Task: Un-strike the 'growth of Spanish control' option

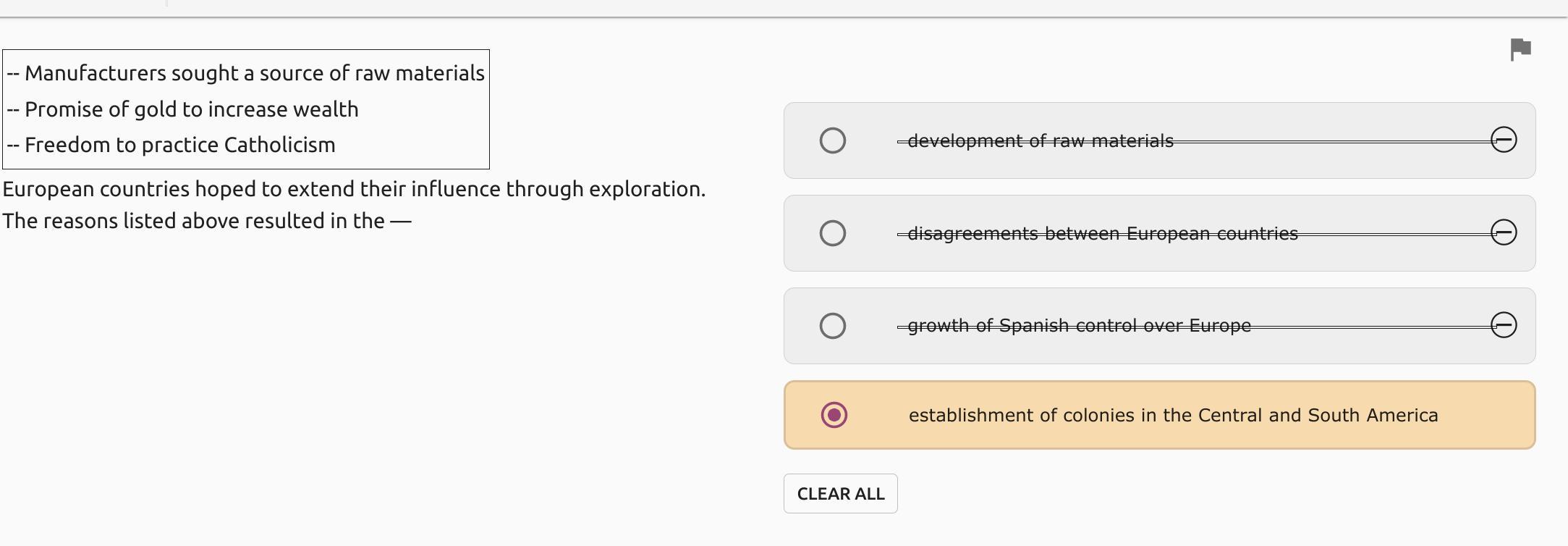Action: point(1503,325)
